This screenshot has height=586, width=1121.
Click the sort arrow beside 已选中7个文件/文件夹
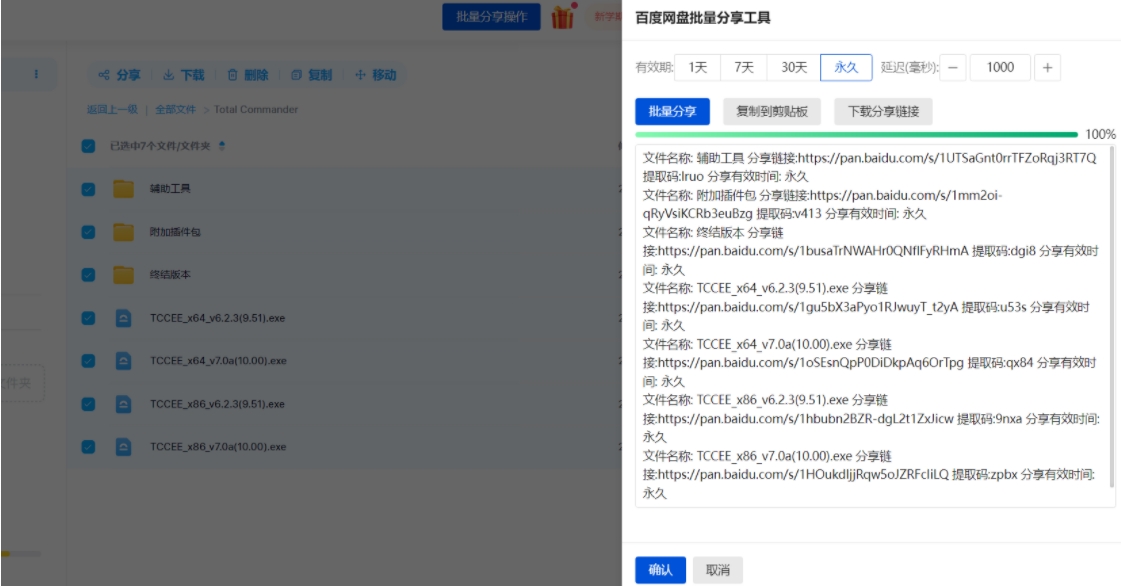pyautogui.click(x=222, y=146)
